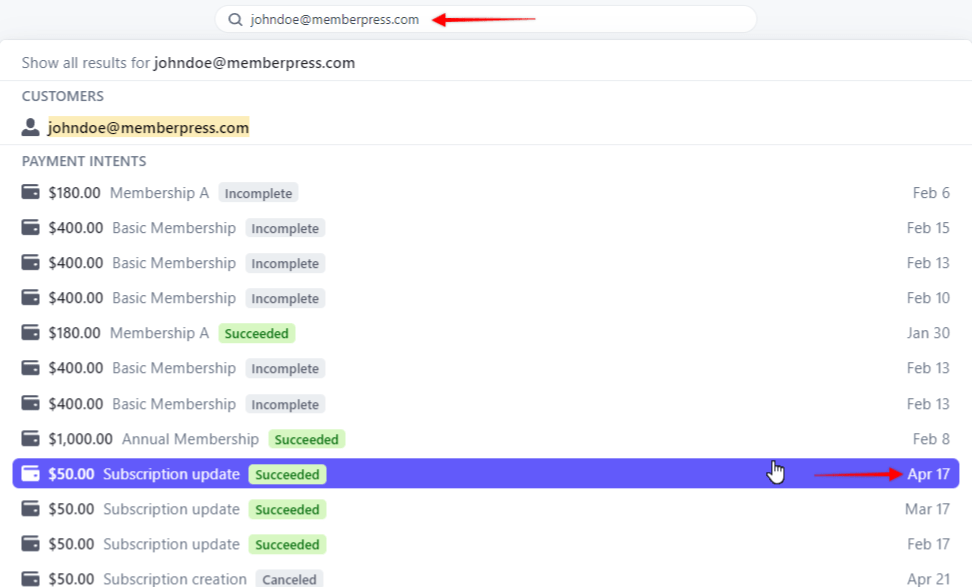Click the Canceled badge on Subscription creation

point(289,579)
